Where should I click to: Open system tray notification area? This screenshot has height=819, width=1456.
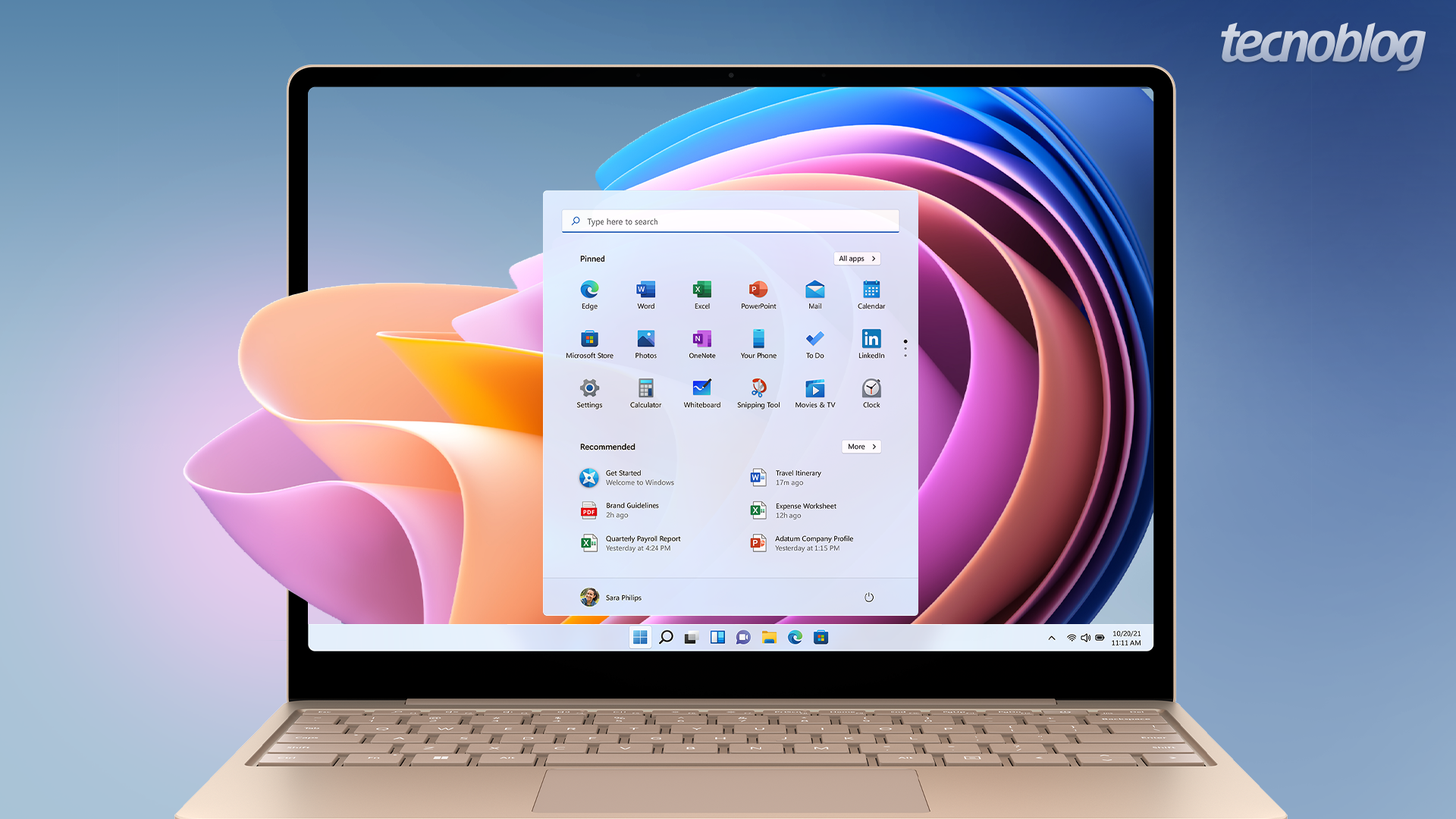pyautogui.click(x=1051, y=638)
